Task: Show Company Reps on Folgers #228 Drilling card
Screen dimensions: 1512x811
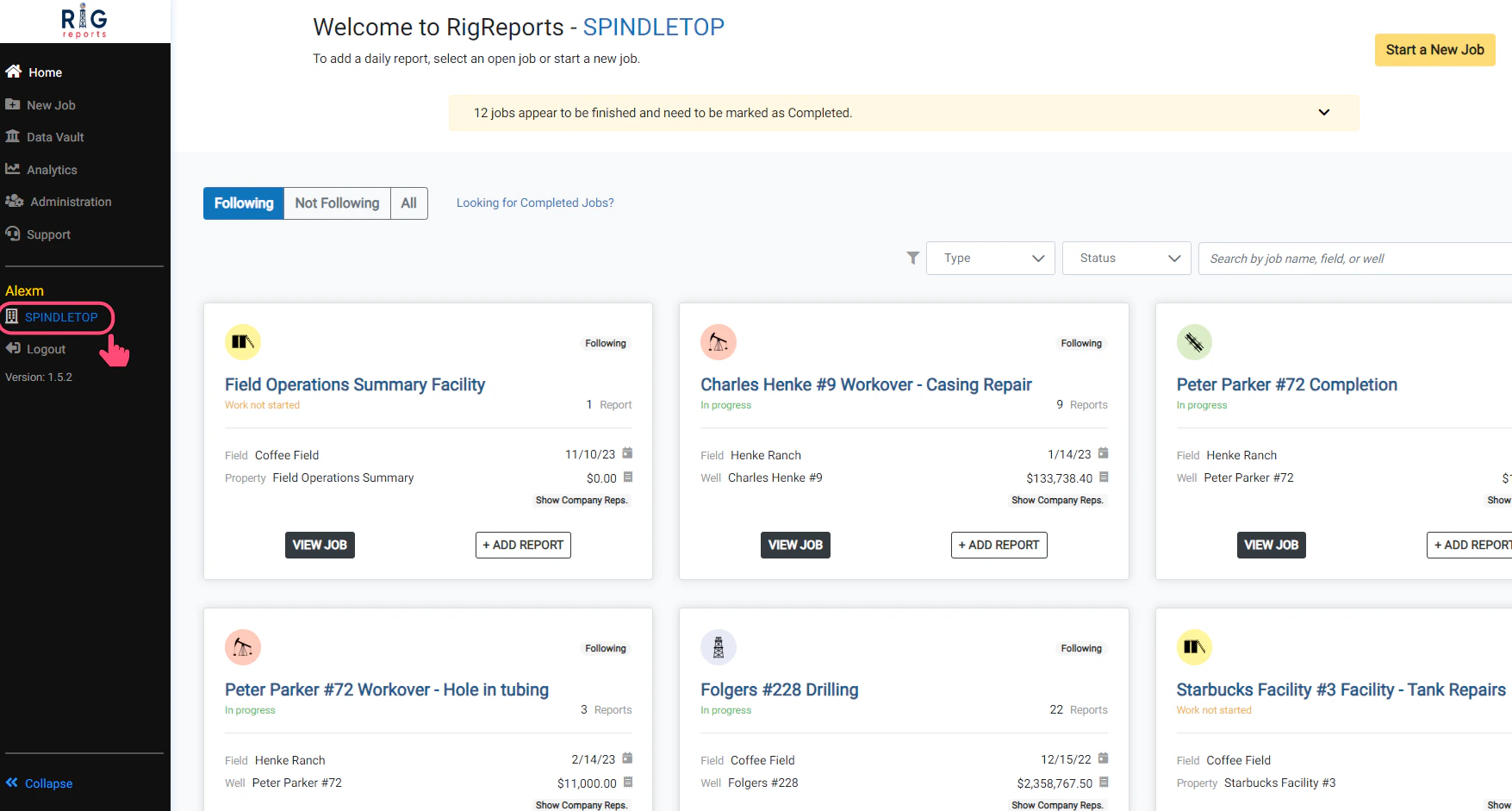Action: 1057,804
